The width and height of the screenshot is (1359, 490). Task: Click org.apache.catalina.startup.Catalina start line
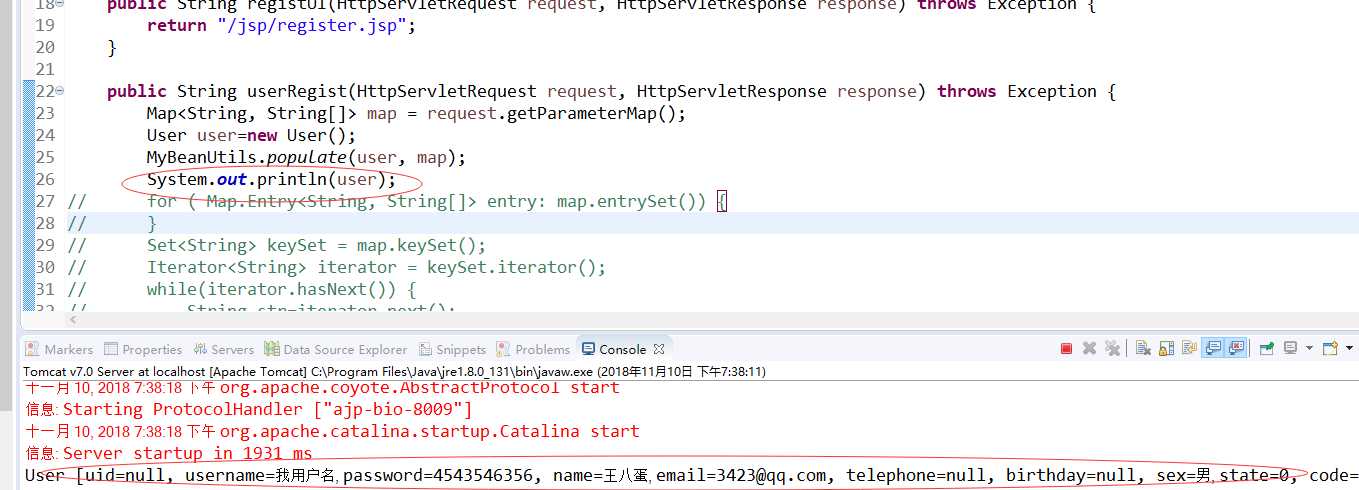tap(429, 431)
